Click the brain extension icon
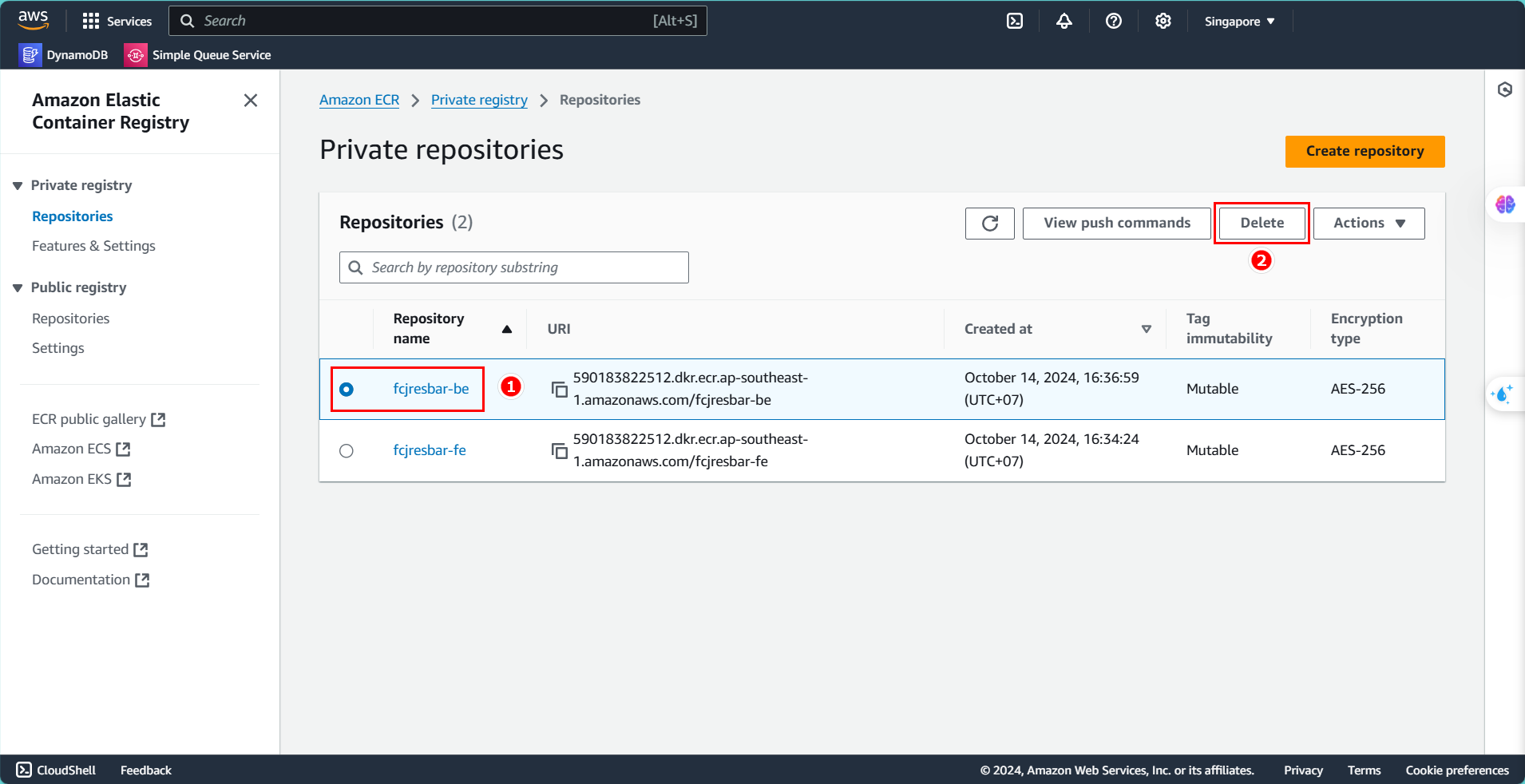This screenshot has height=784, width=1525. (1505, 204)
